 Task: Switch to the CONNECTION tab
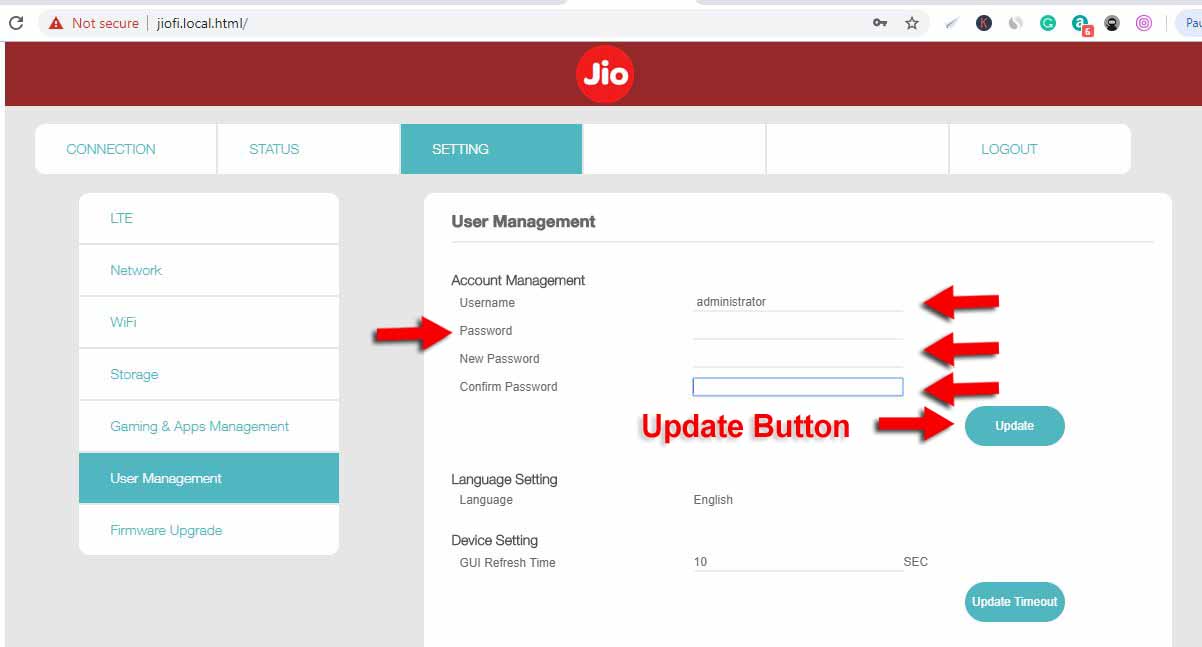[110, 148]
